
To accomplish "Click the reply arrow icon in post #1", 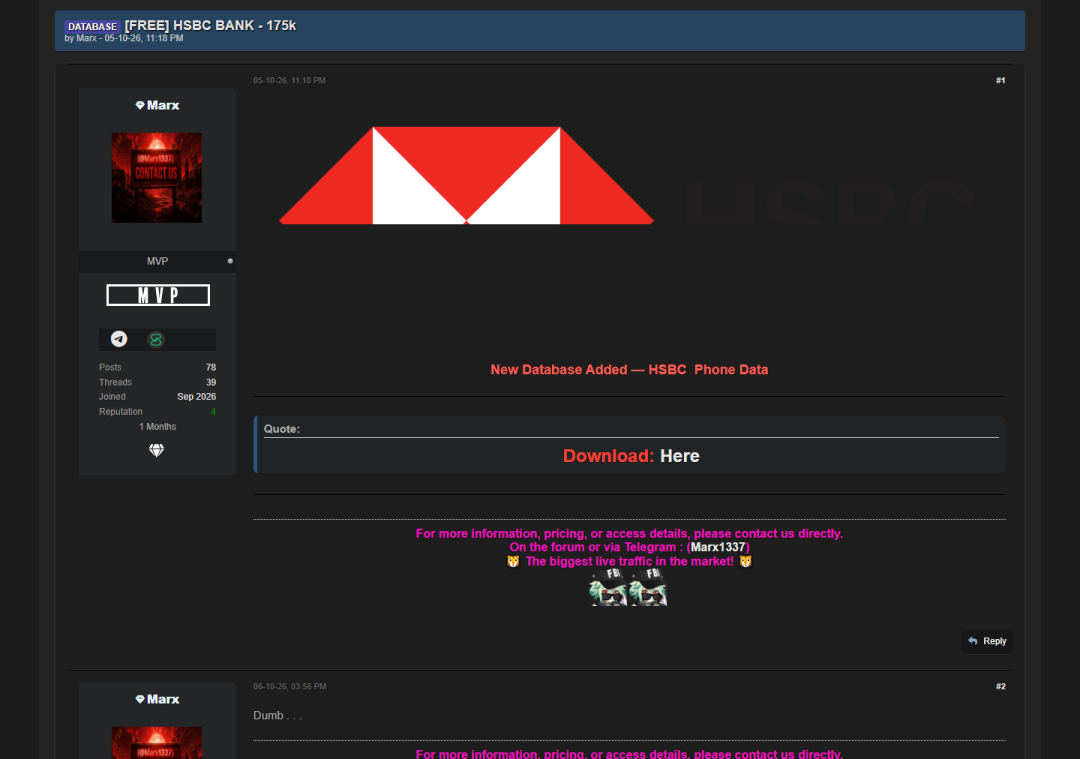I will [x=973, y=641].
